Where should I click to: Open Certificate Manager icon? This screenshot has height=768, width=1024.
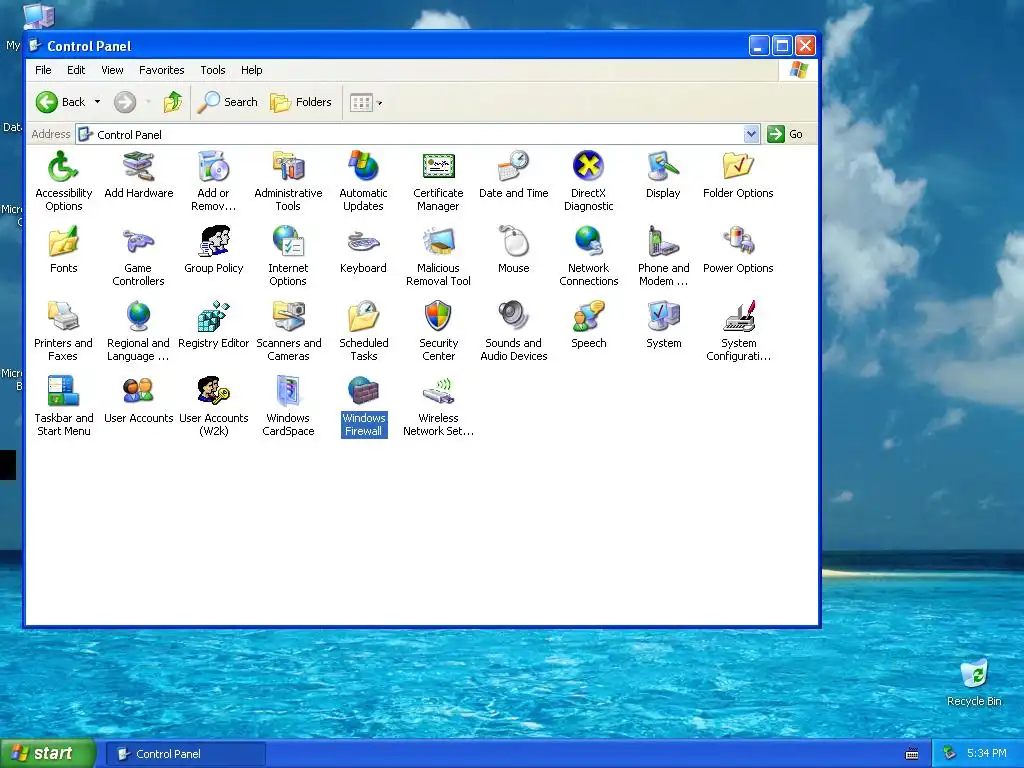pos(438,182)
